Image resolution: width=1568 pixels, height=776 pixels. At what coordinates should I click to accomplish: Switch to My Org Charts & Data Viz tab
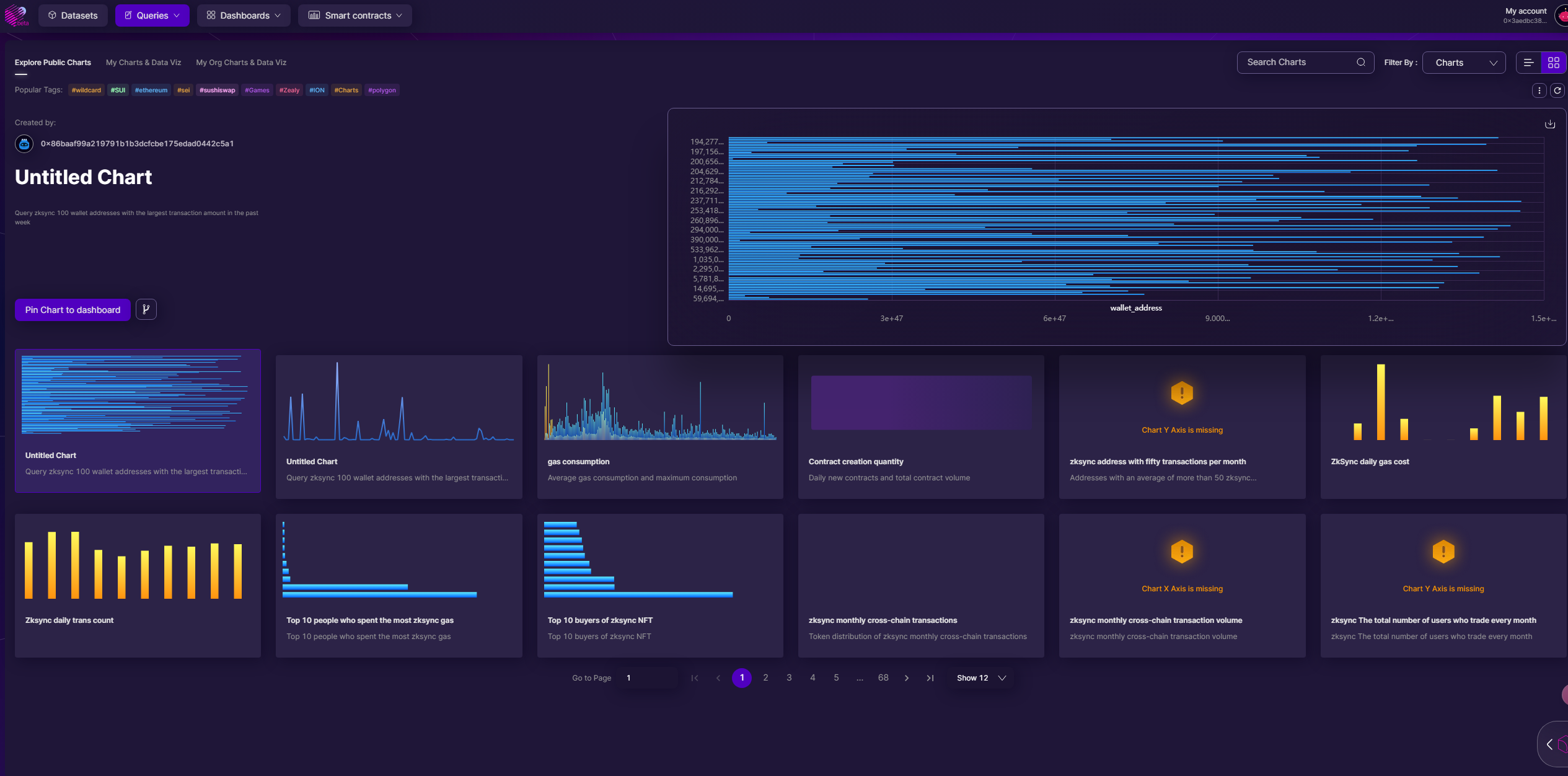[x=240, y=63]
